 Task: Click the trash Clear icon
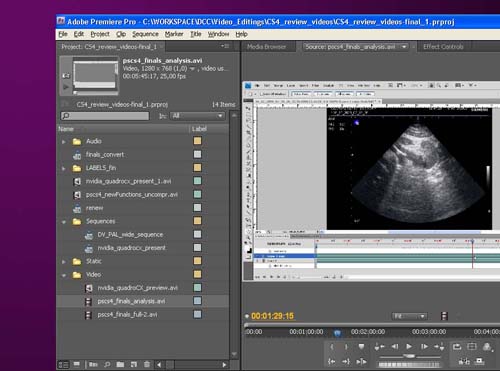[x=147, y=364]
